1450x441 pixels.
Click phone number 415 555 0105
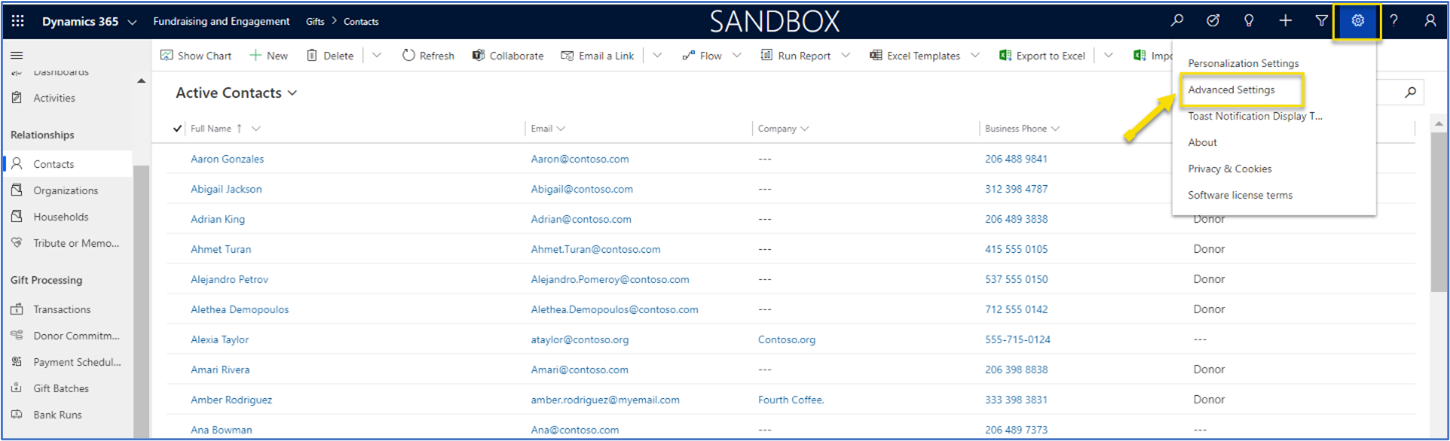point(1016,249)
